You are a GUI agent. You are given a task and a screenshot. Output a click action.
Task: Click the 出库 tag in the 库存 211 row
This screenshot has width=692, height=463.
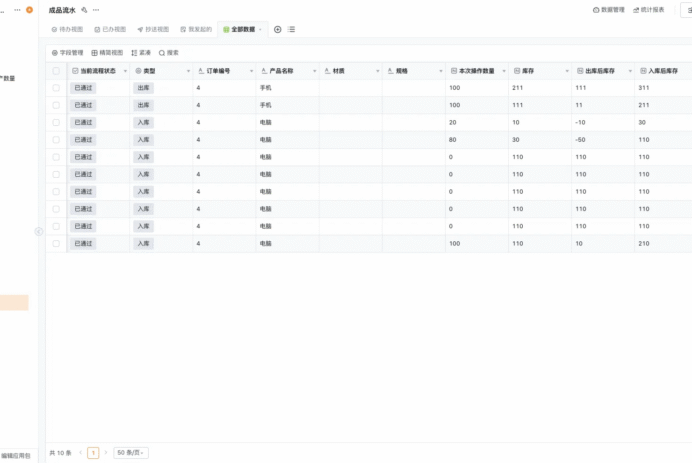143,88
